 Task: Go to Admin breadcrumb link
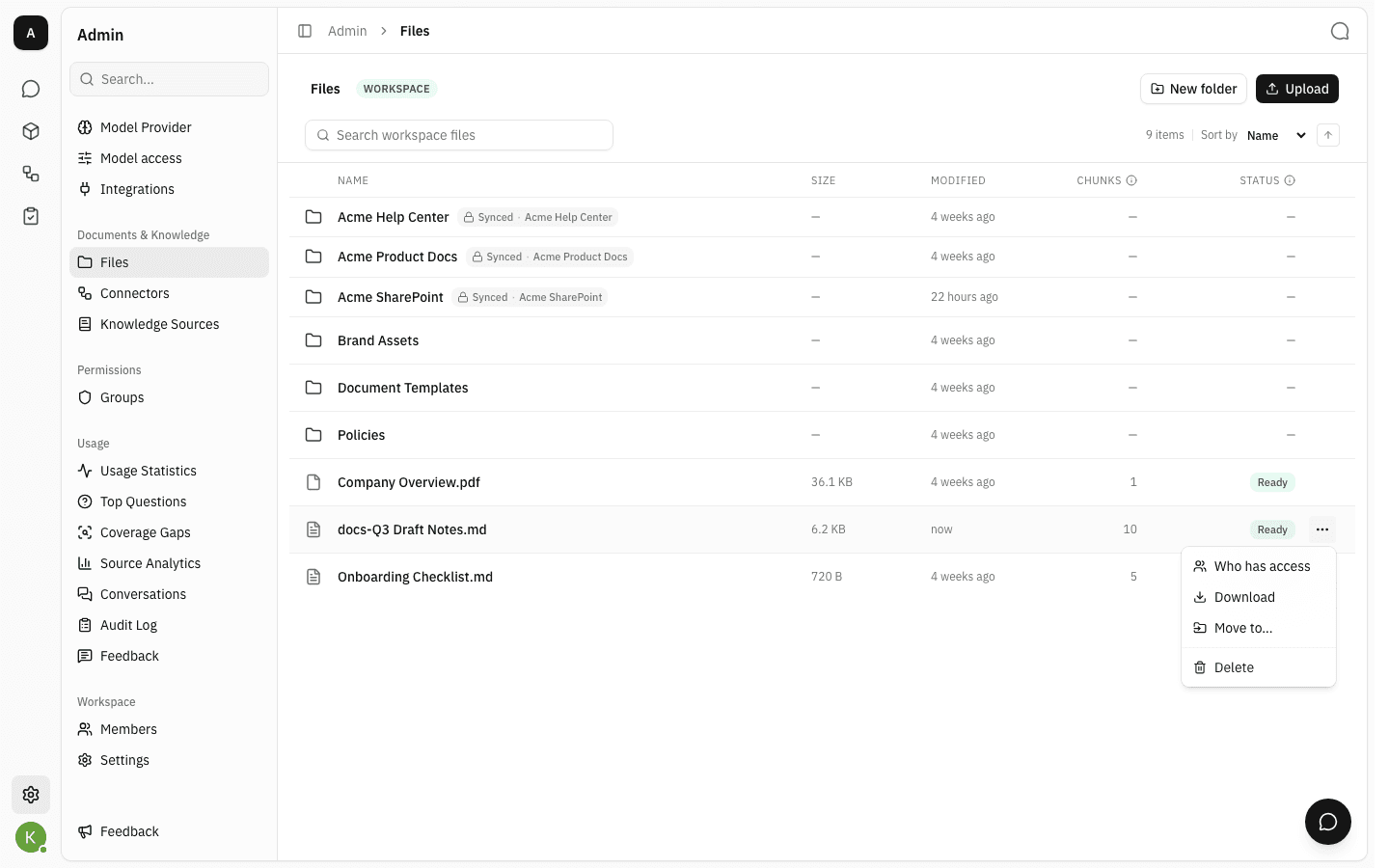347,31
